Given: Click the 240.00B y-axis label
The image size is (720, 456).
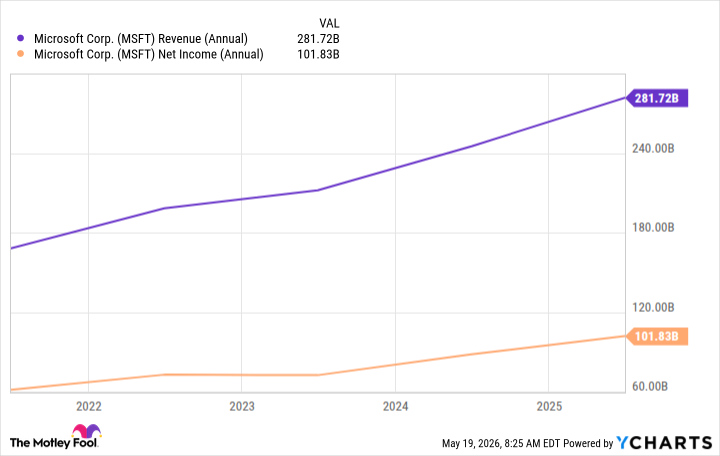Looking at the screenshot, I should click(x=653, y=148).
